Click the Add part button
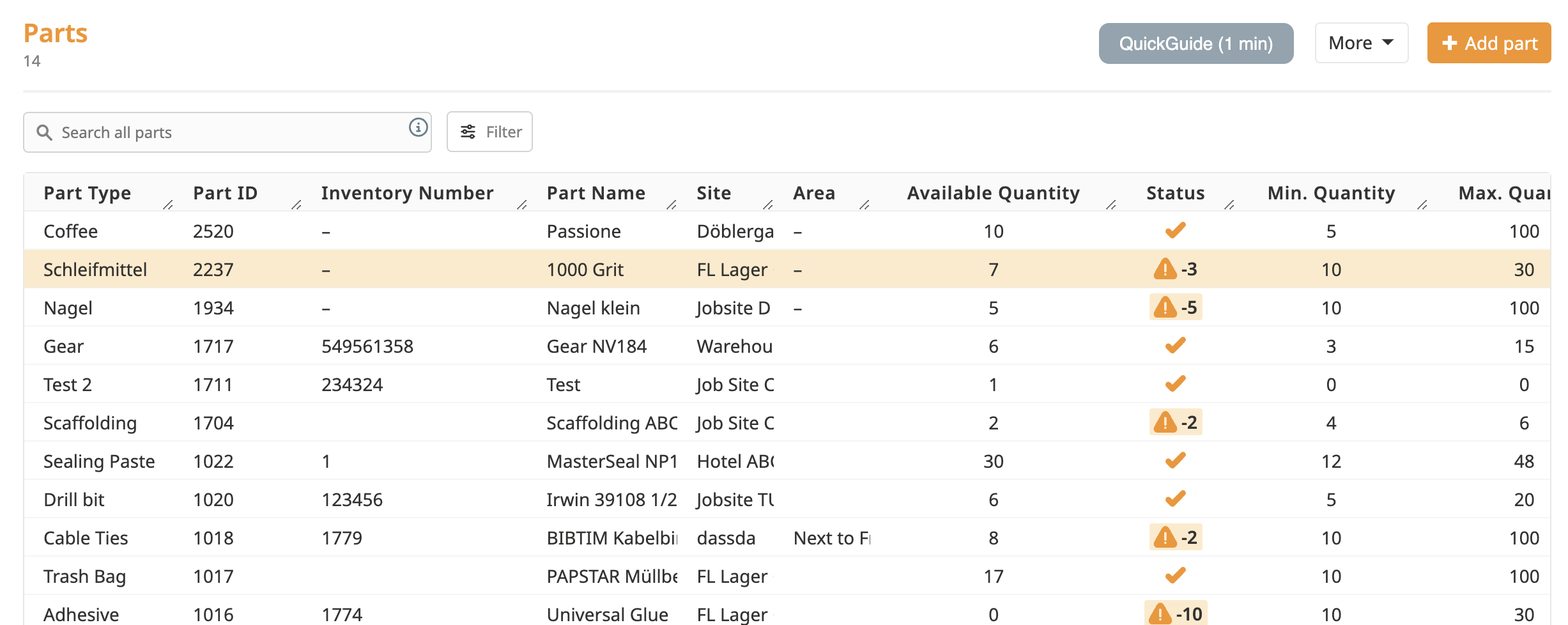 tap(1489, 43)
